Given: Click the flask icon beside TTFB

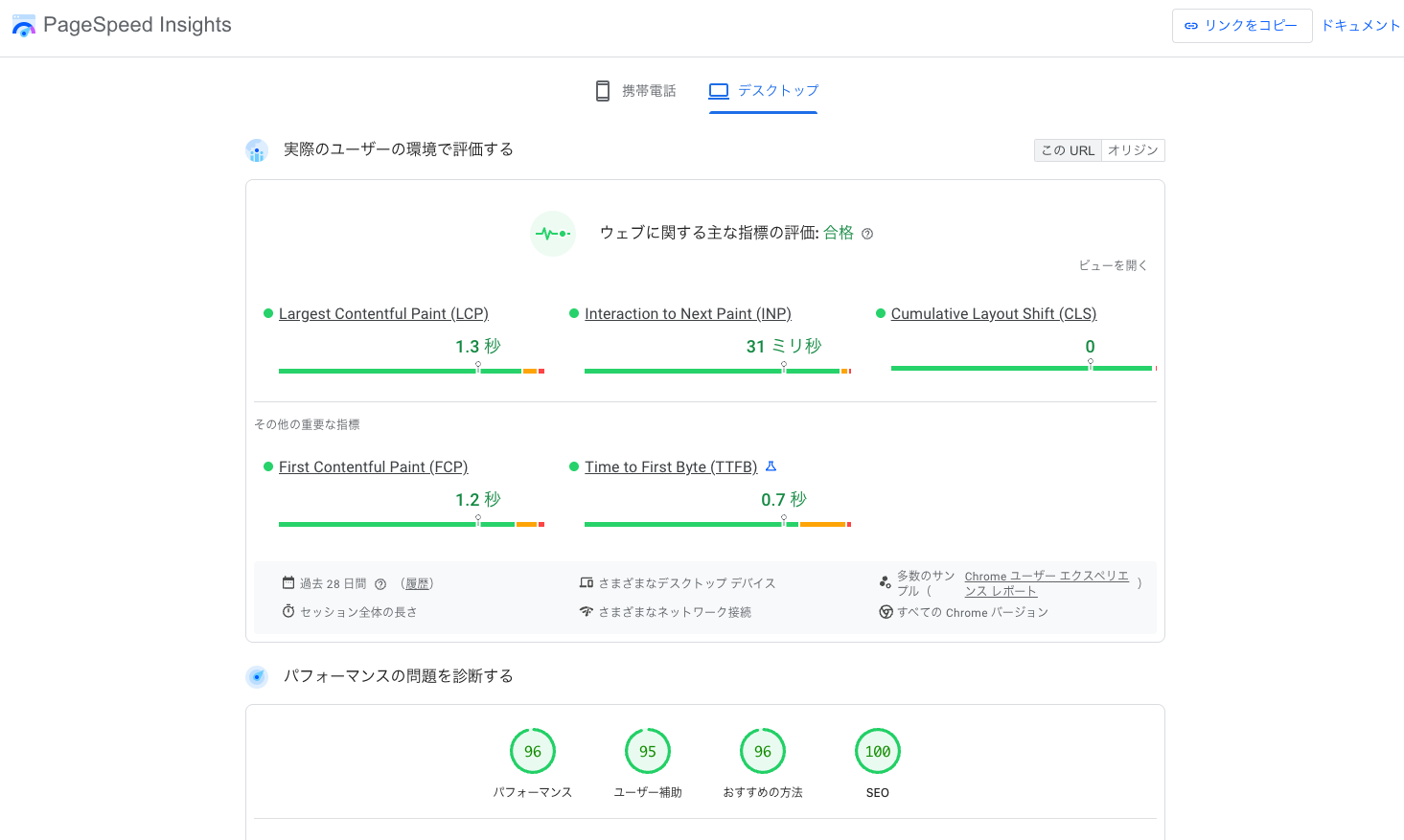Looking at the screenshot, I should click(x=771, y=466).
